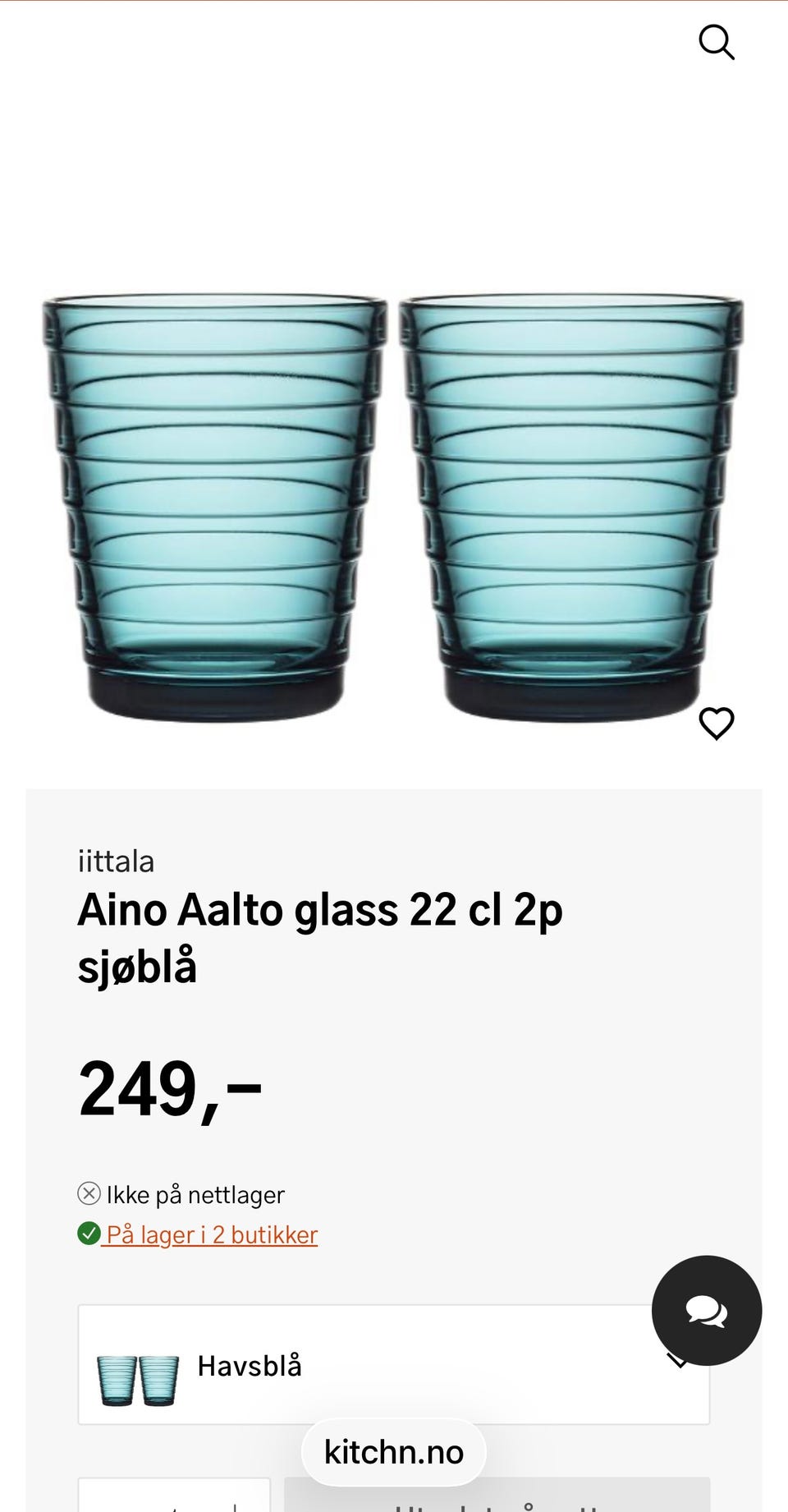Tap the quantity box at the bottom left
The image size is (788, 1512).
174,1499
